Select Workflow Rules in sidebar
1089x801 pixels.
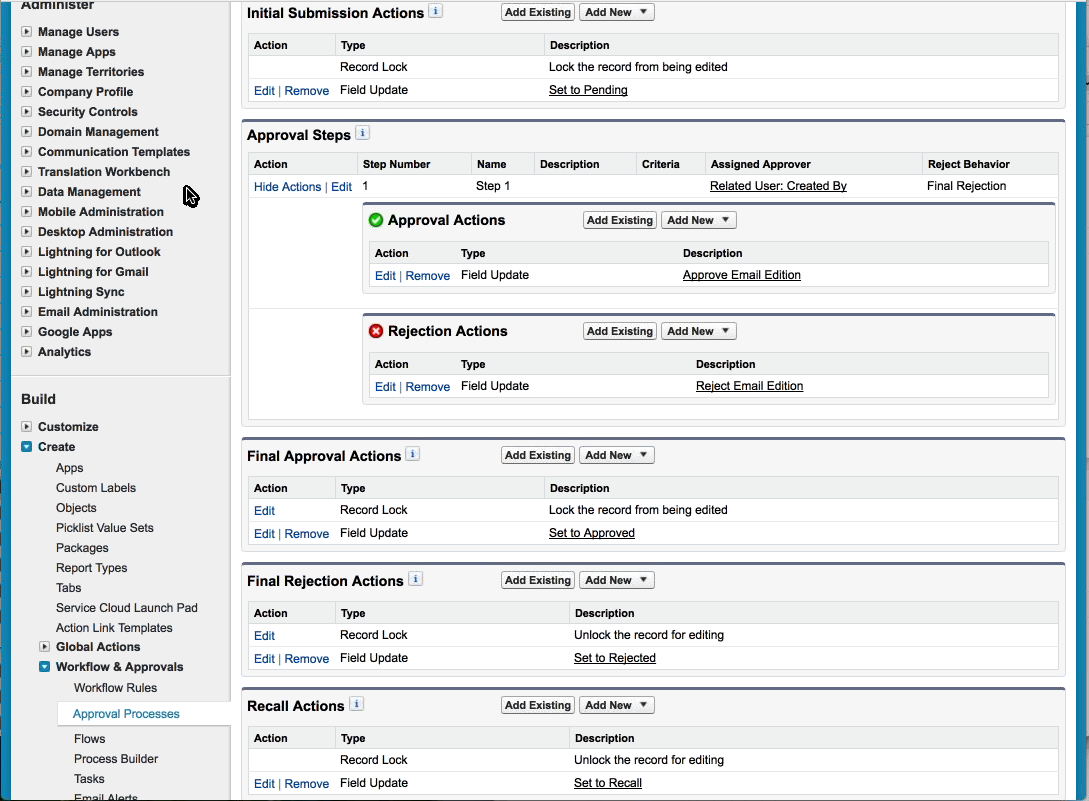click(115, 688)
